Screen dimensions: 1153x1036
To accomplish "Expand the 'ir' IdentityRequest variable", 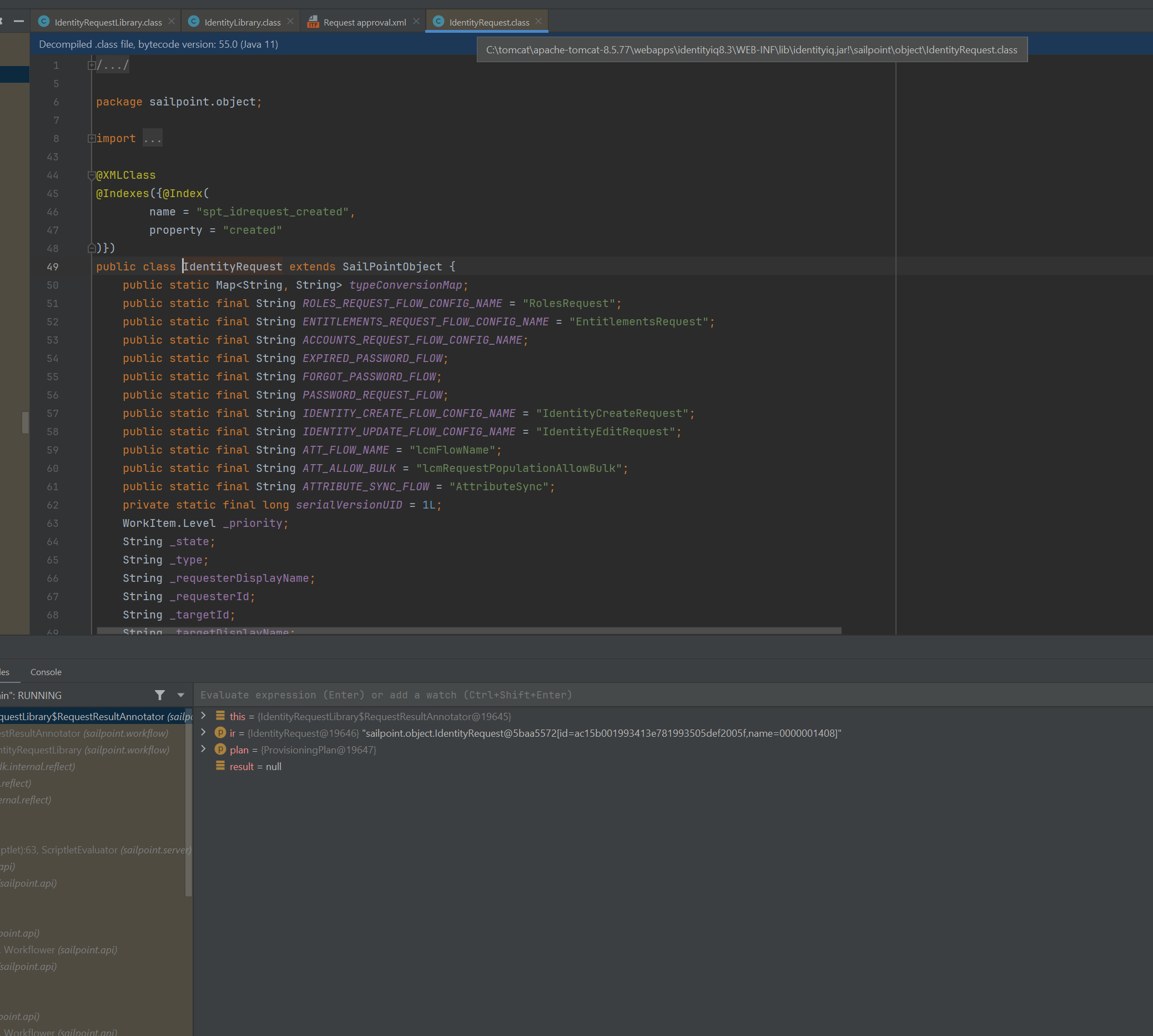I will click(x=204, y=733).
